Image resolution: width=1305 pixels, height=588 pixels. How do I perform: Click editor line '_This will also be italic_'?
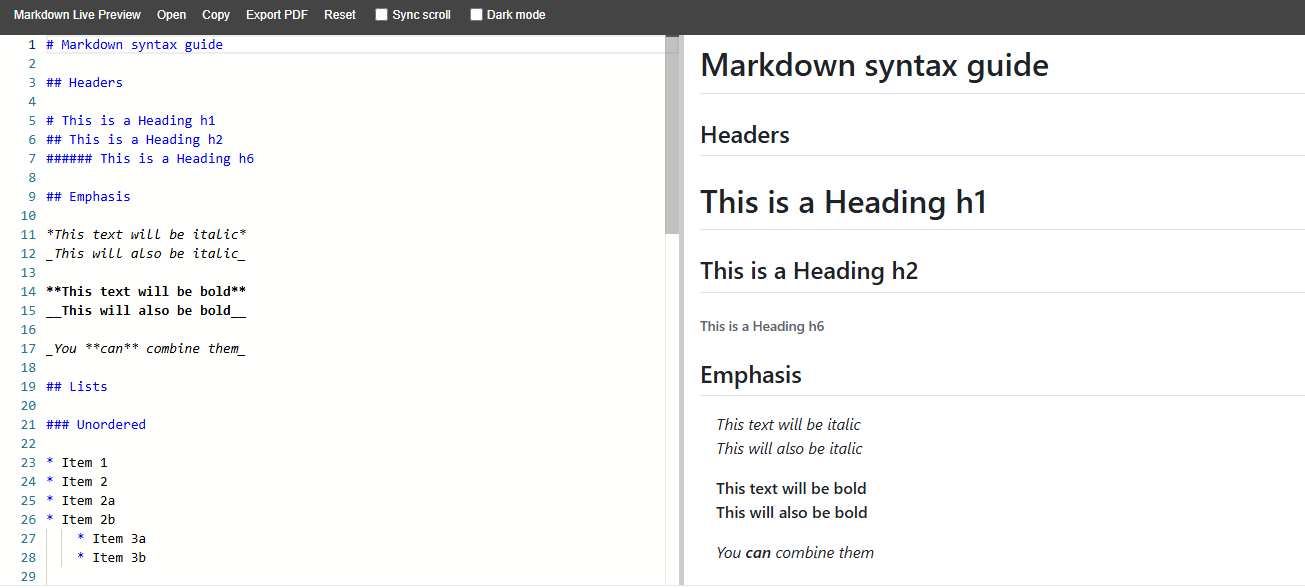pyautogui.click(x=147, y=254)
